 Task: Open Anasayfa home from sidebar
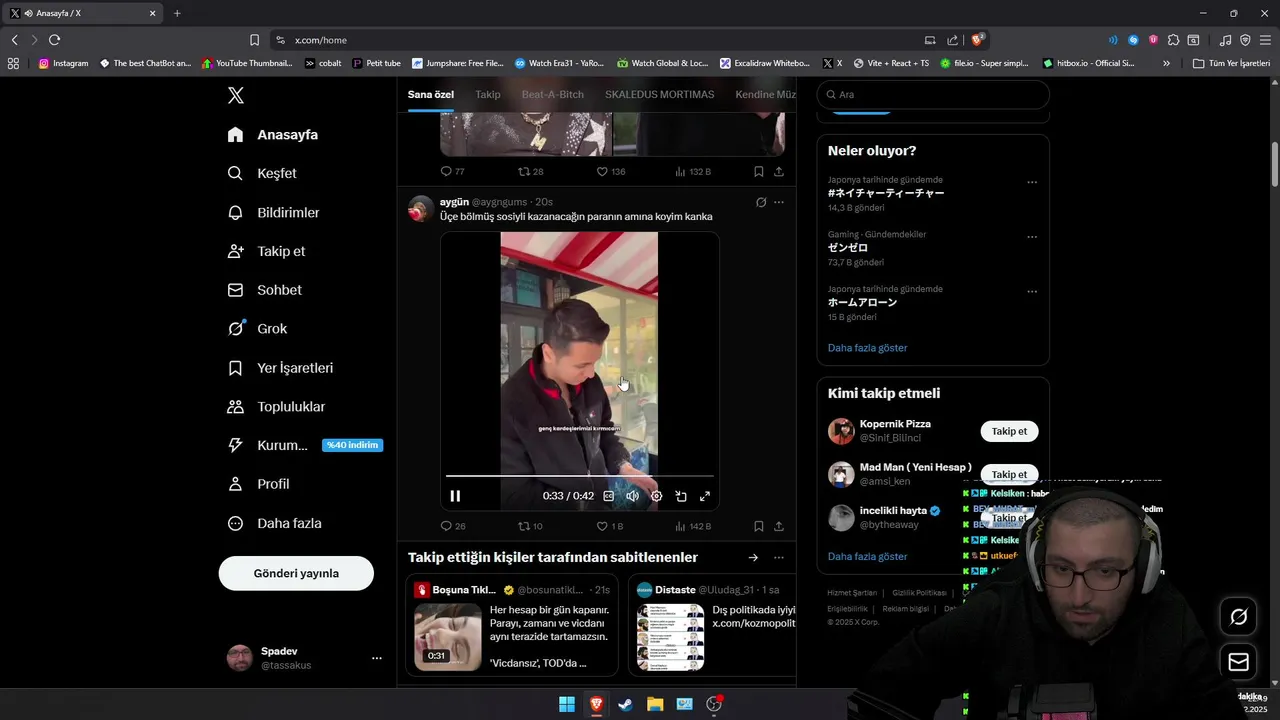pos(273,134)
